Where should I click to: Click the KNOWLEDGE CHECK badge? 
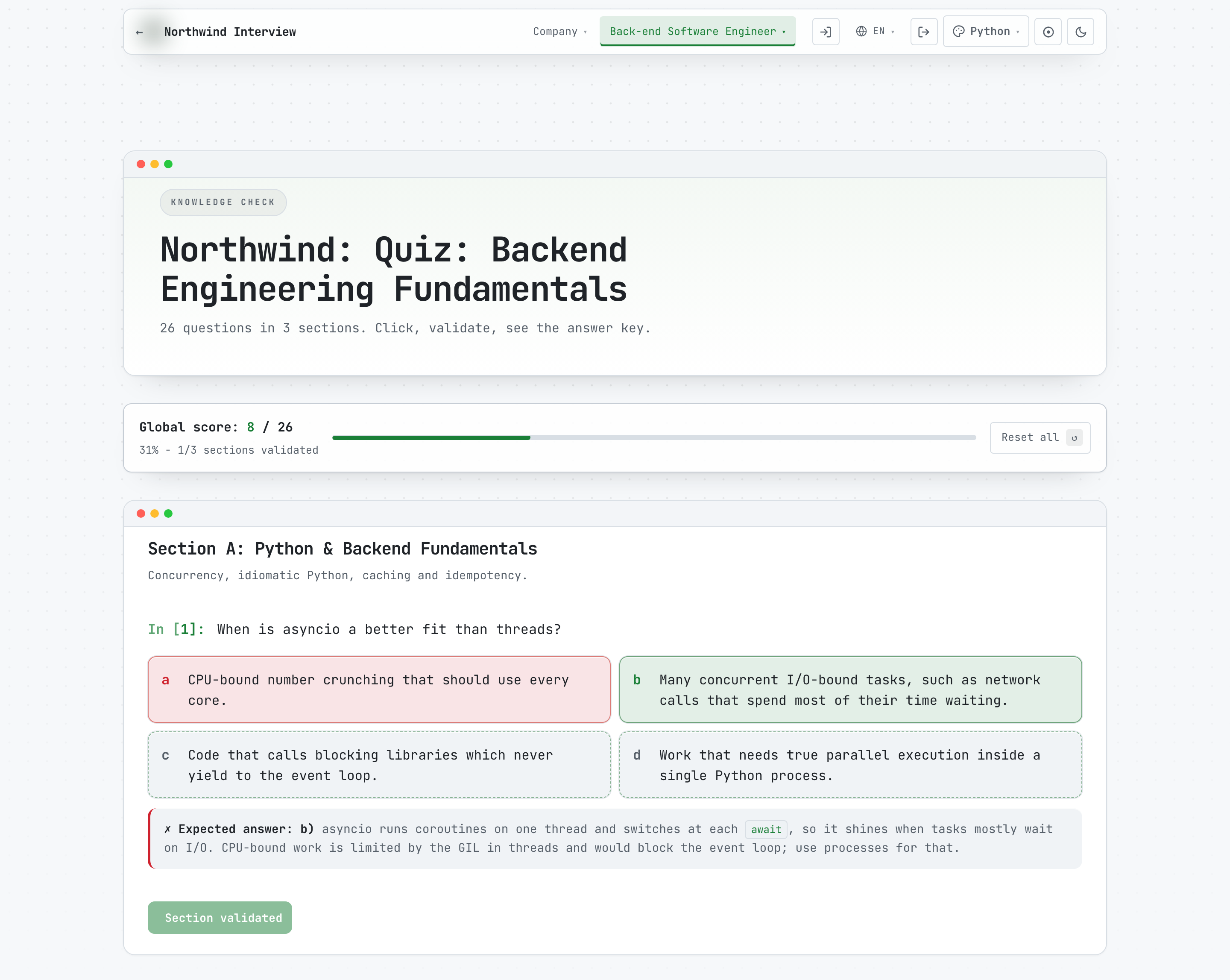click(x=223, y=202)
